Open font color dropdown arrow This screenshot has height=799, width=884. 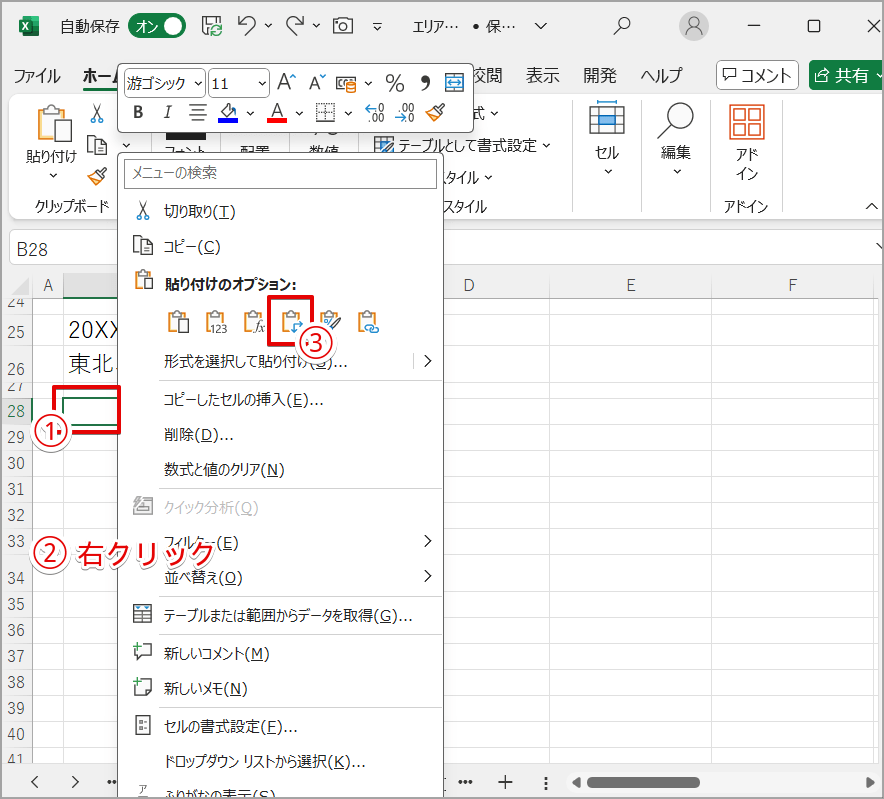(x=299, y=113)
